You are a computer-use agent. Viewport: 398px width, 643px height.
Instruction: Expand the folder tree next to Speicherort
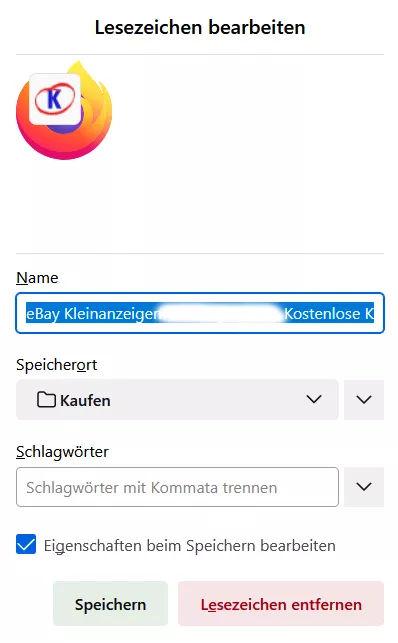pos(364,400)
